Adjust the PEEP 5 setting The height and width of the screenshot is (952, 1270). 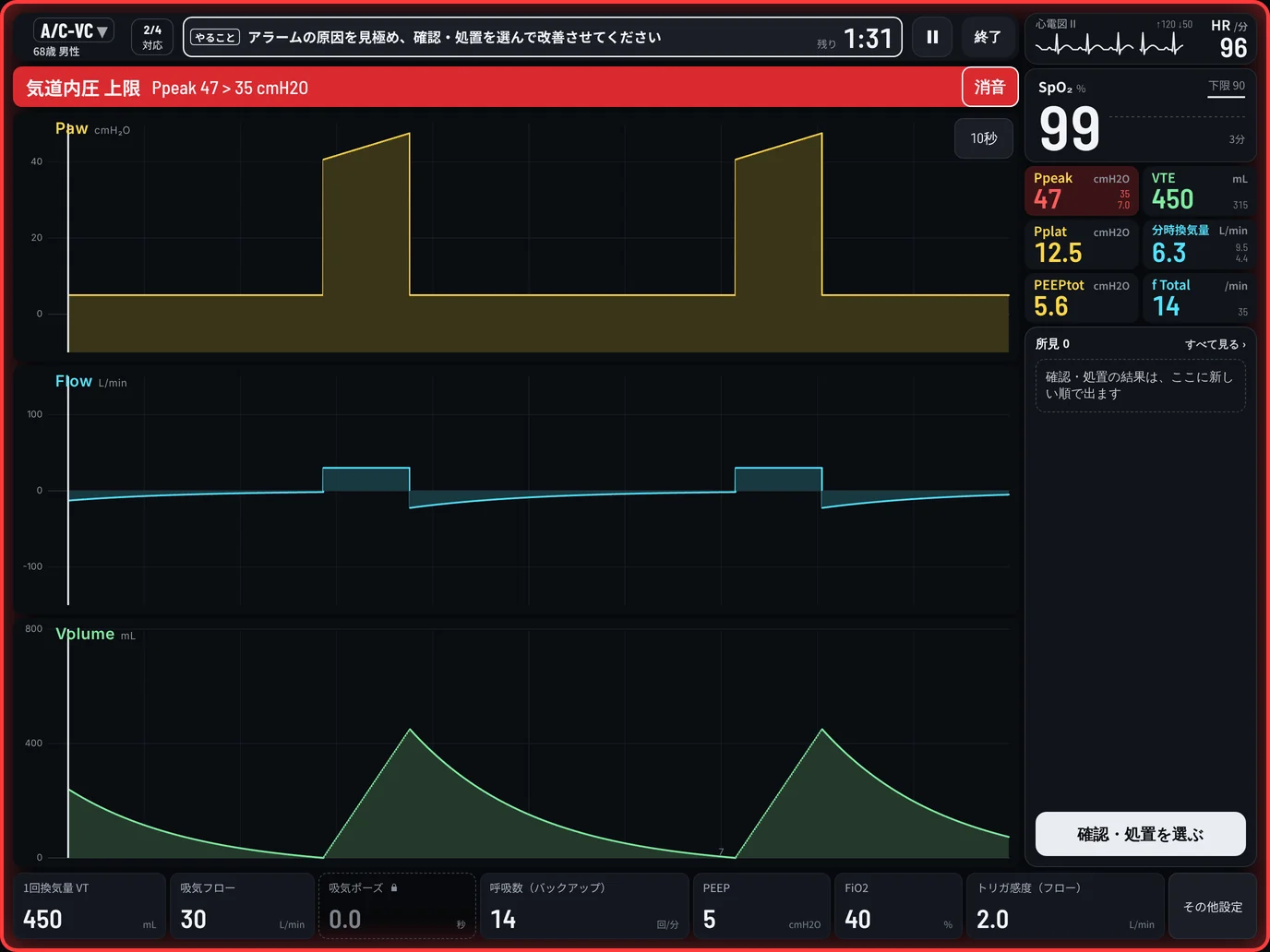pyautogui.click(x=761, y=906)
